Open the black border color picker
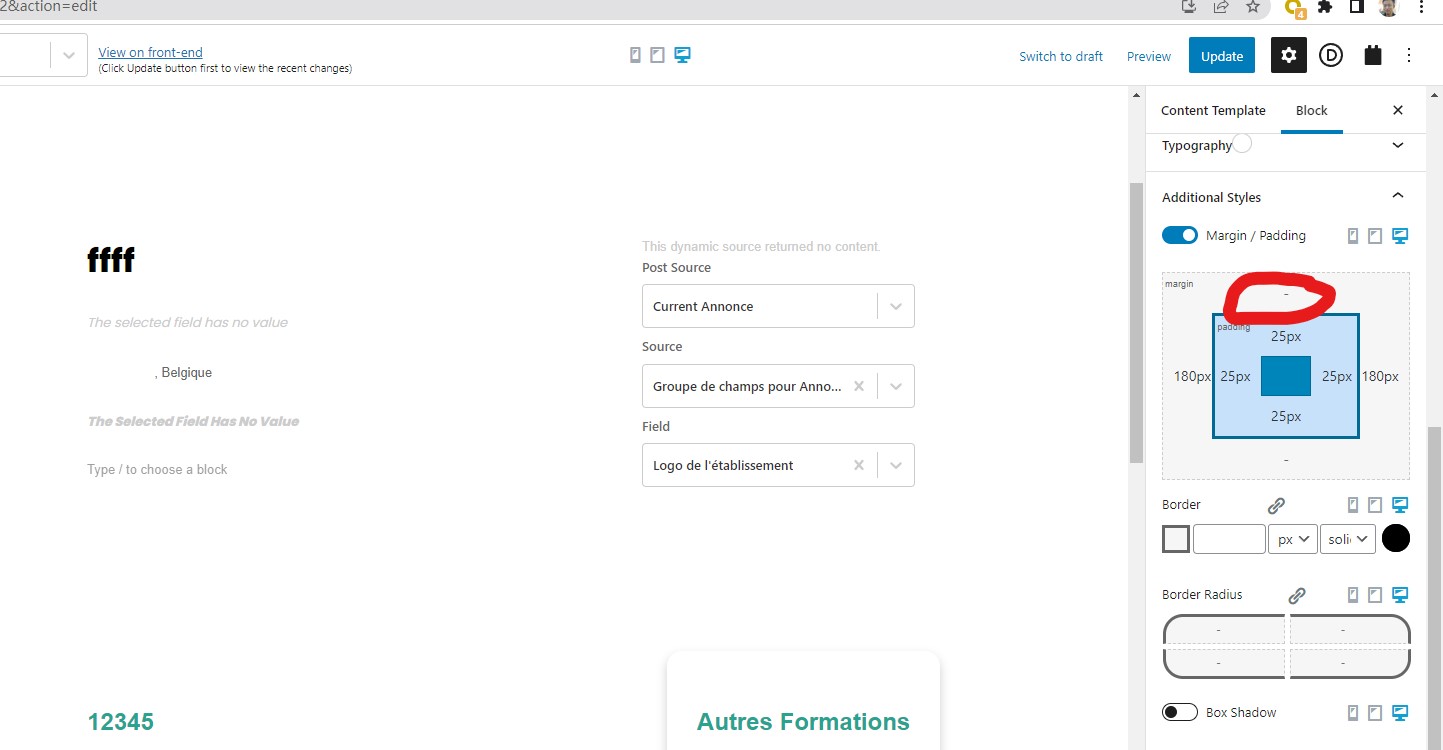This screenshot has width=1443, height=750. (1396, 538)
